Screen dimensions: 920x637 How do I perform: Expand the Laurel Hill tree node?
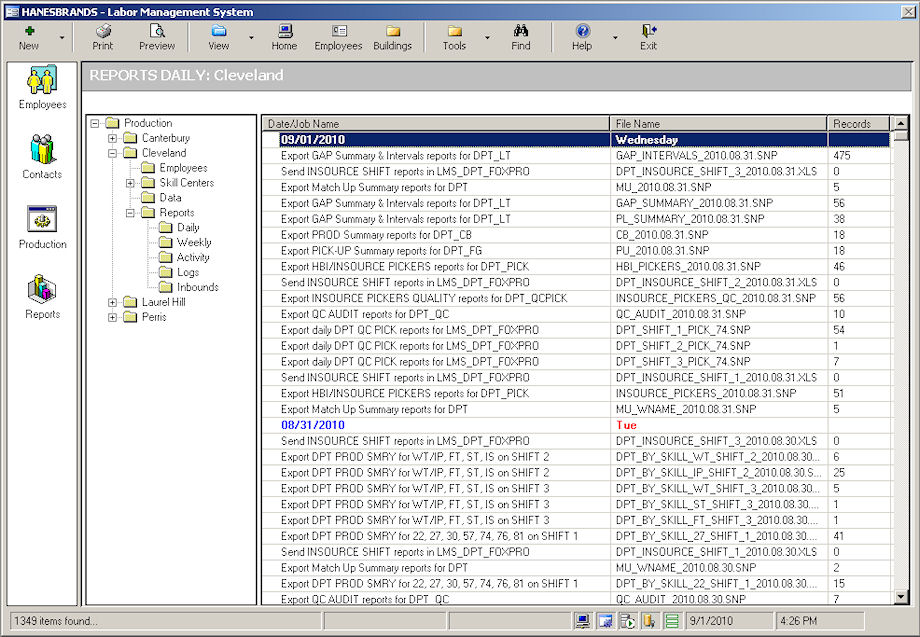(x=113, y=303)
